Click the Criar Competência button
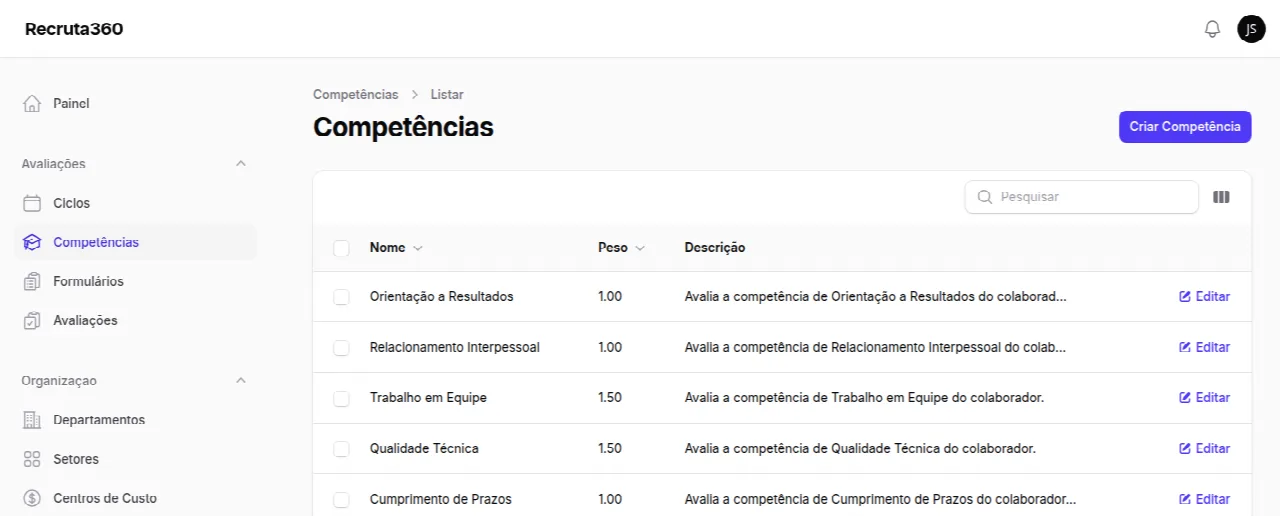 [x=1185, y=127]
